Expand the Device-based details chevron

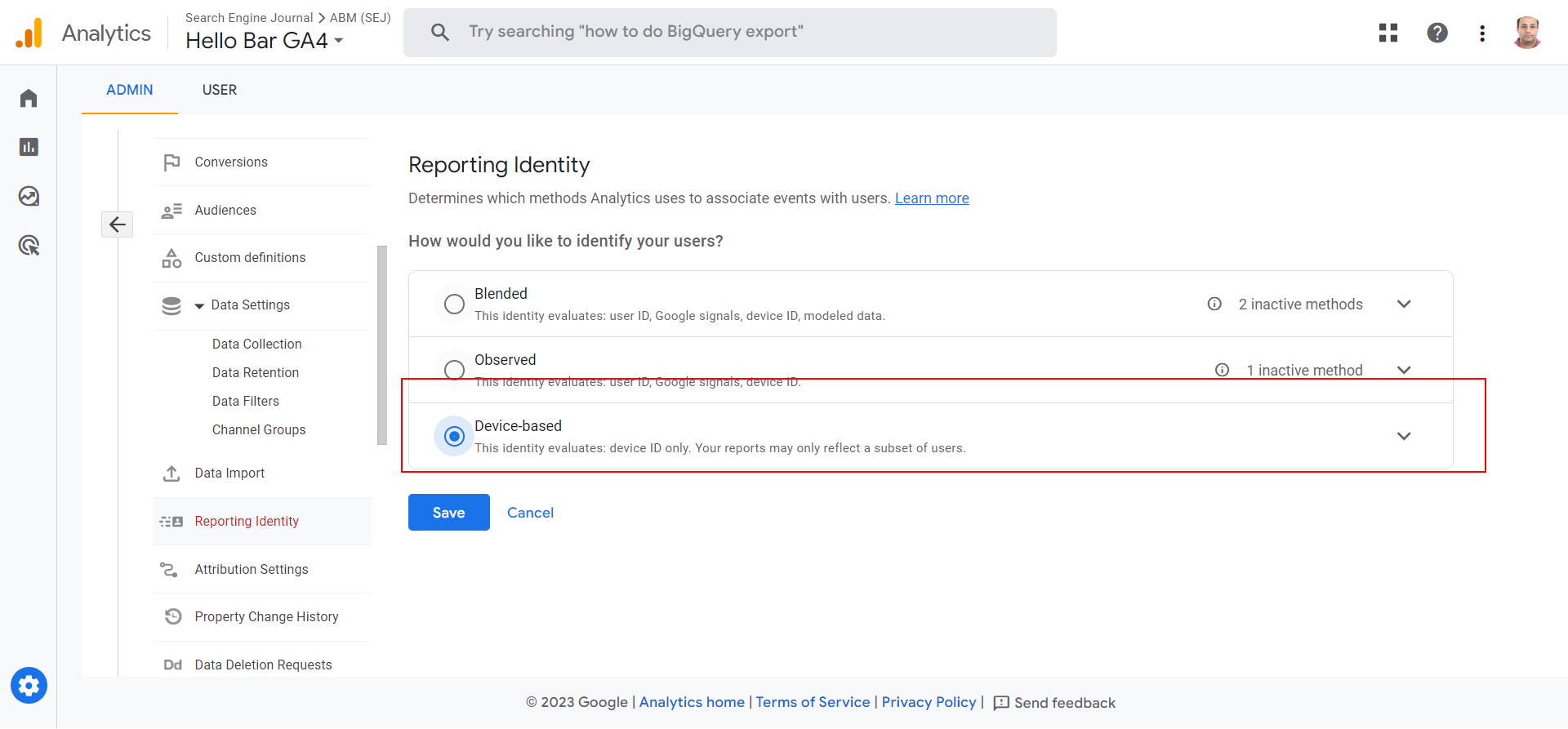[1403, 436]
